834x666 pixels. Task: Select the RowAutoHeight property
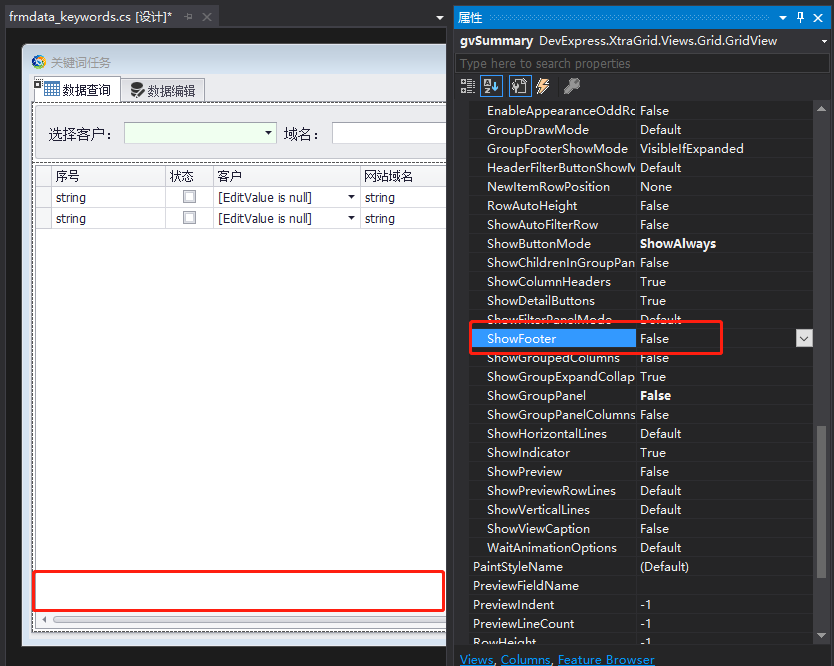tap(532, 205)
